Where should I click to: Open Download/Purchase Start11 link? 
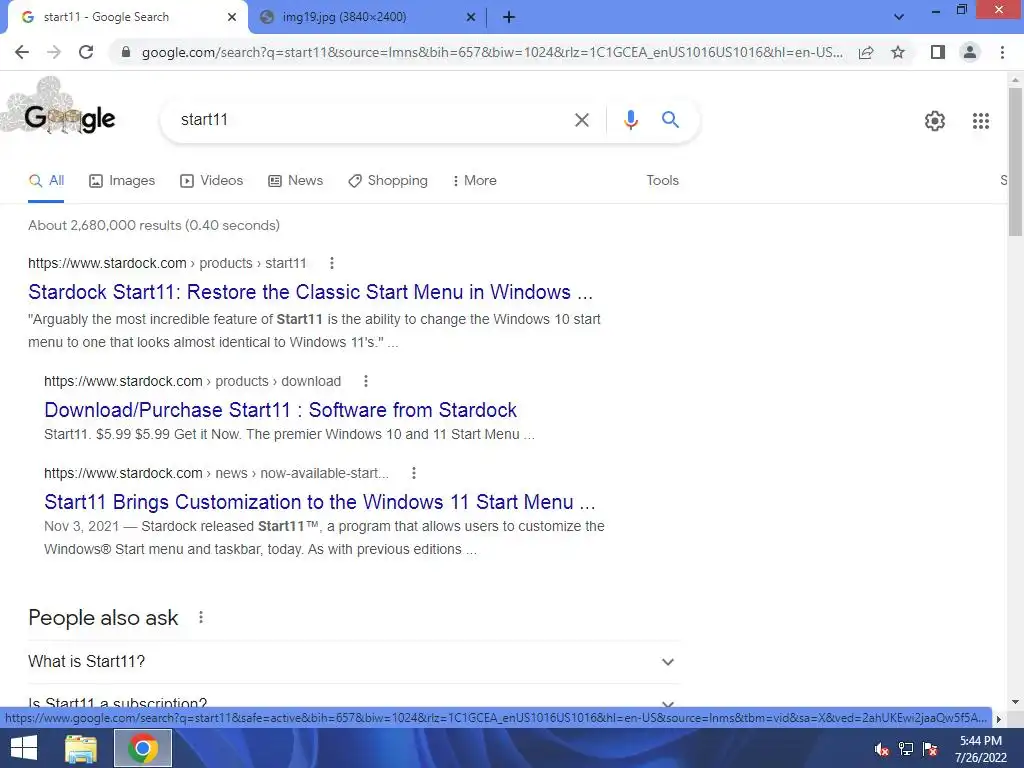[x=280, y=410]
